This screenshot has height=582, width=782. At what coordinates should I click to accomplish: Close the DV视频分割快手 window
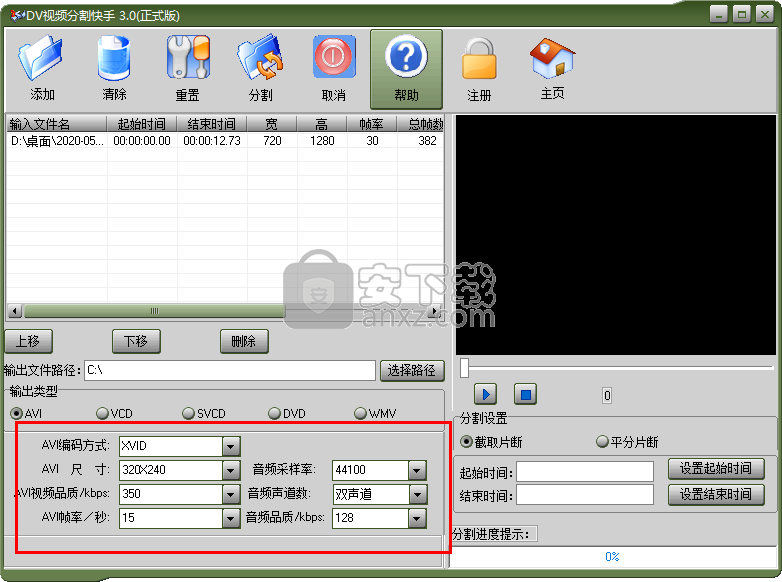pyautogui.click(x=765, y=14)
